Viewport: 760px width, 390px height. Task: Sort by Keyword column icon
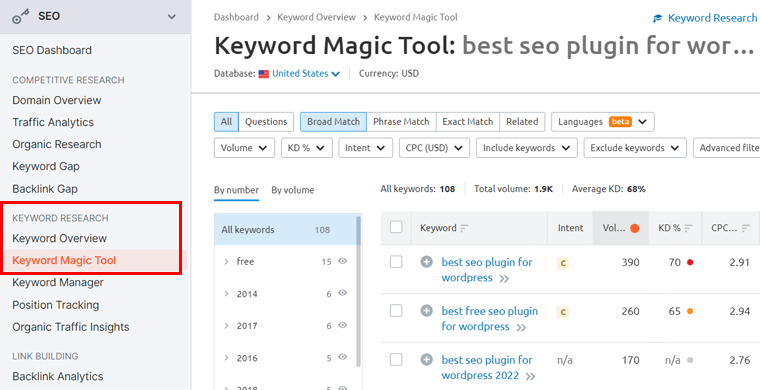click(x=464, y=228)
